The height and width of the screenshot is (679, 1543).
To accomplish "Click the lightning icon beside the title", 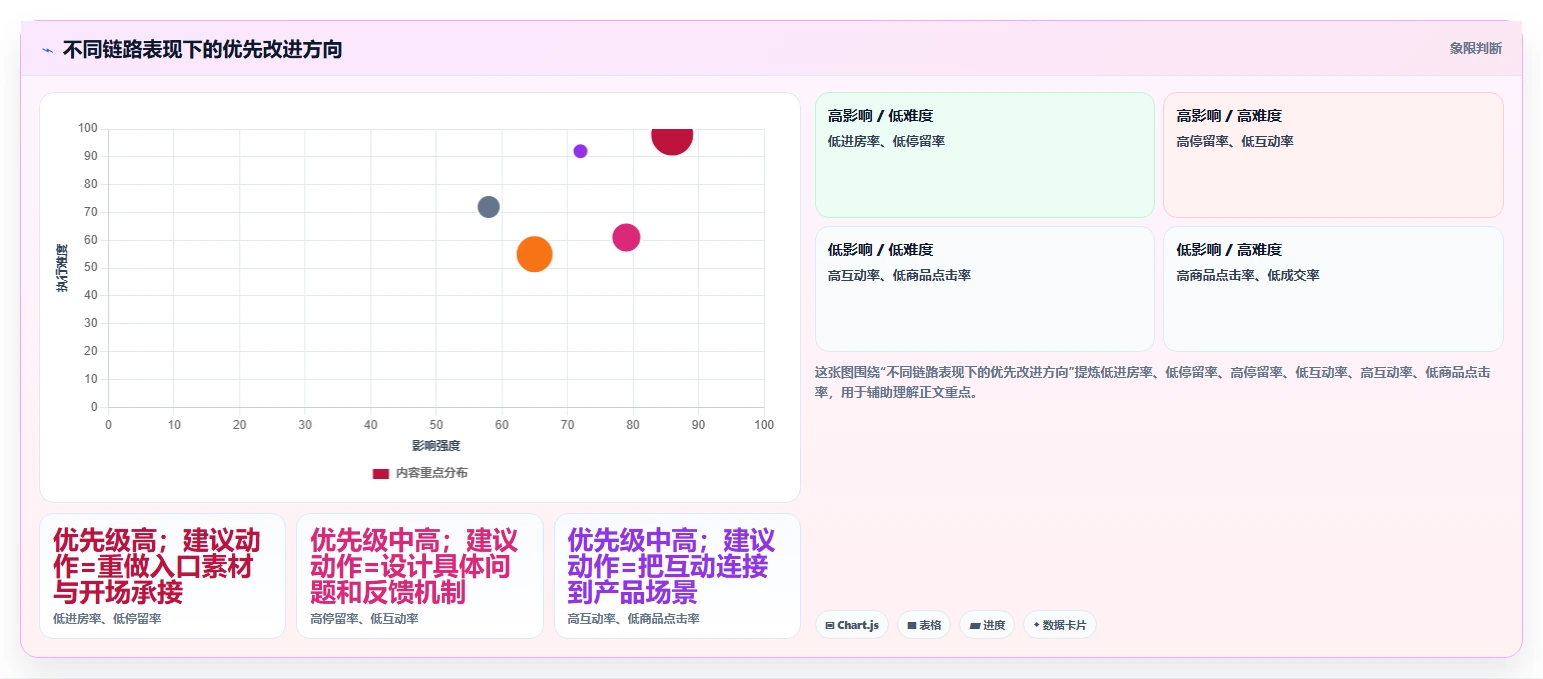I will coord(47,49).
